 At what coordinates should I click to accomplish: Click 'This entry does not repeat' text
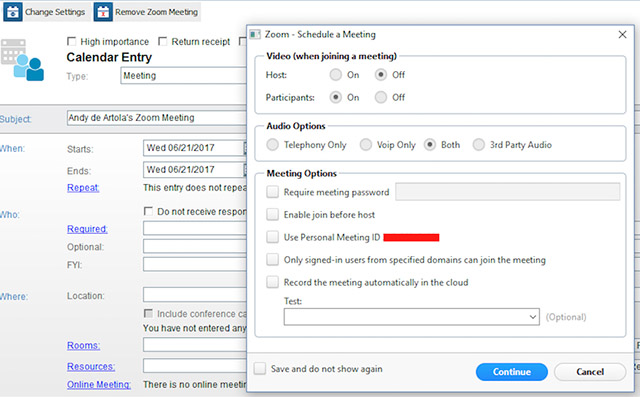(195, 188)
